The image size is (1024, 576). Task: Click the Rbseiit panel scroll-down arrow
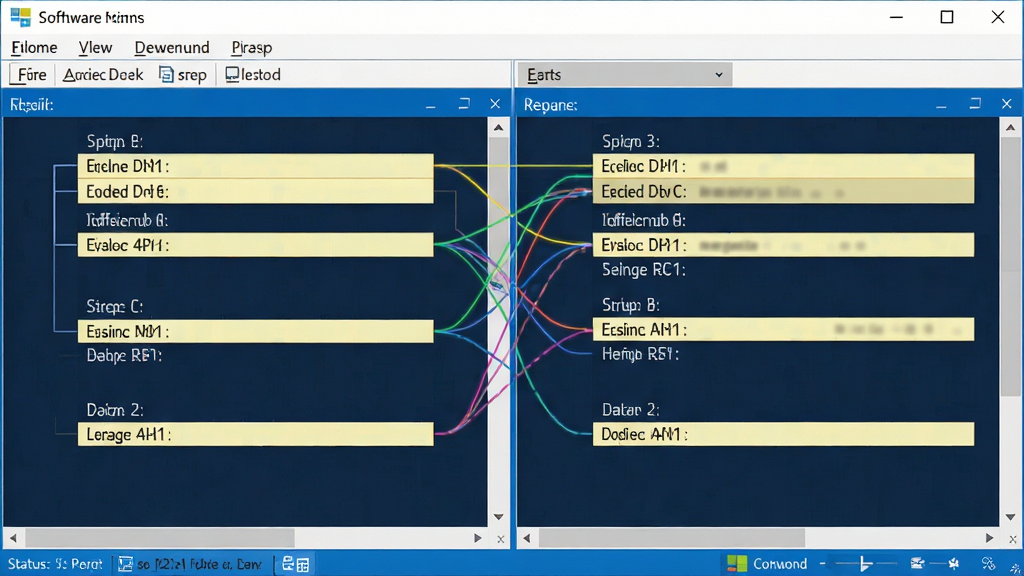click(x=499, y=517)
